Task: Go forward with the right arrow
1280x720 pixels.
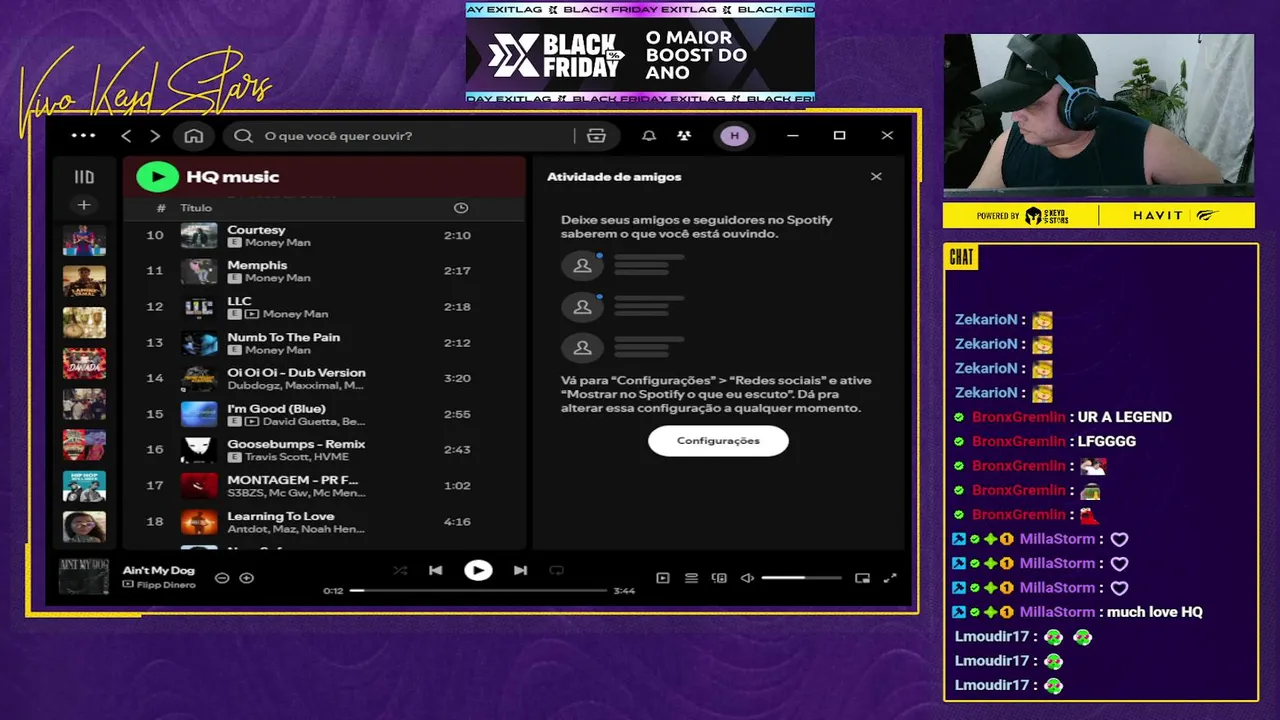Action: [x=155, y=136]
